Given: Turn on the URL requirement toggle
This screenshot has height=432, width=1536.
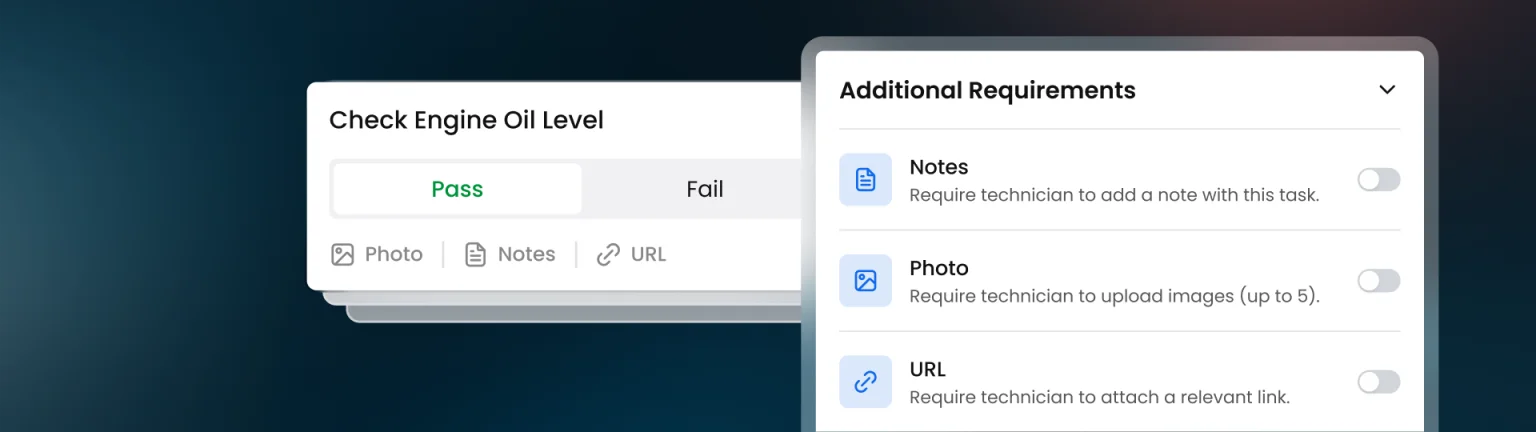Looking at the screenshot, I should [1379, 382].
